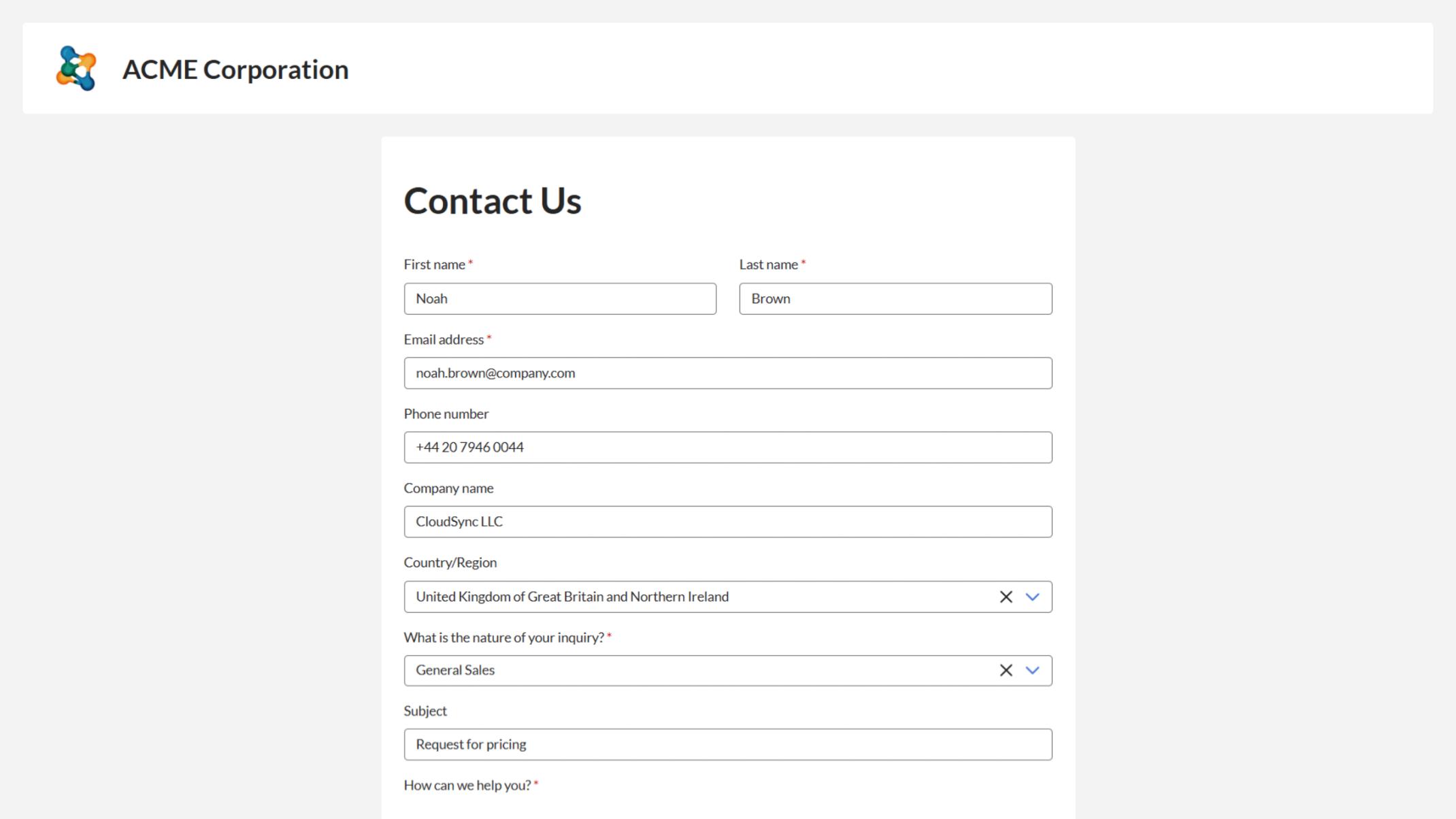This screenshot has height=819, width=1456.
Task: Click the ACME Corporation logo icon
Action: click(76, 69)
